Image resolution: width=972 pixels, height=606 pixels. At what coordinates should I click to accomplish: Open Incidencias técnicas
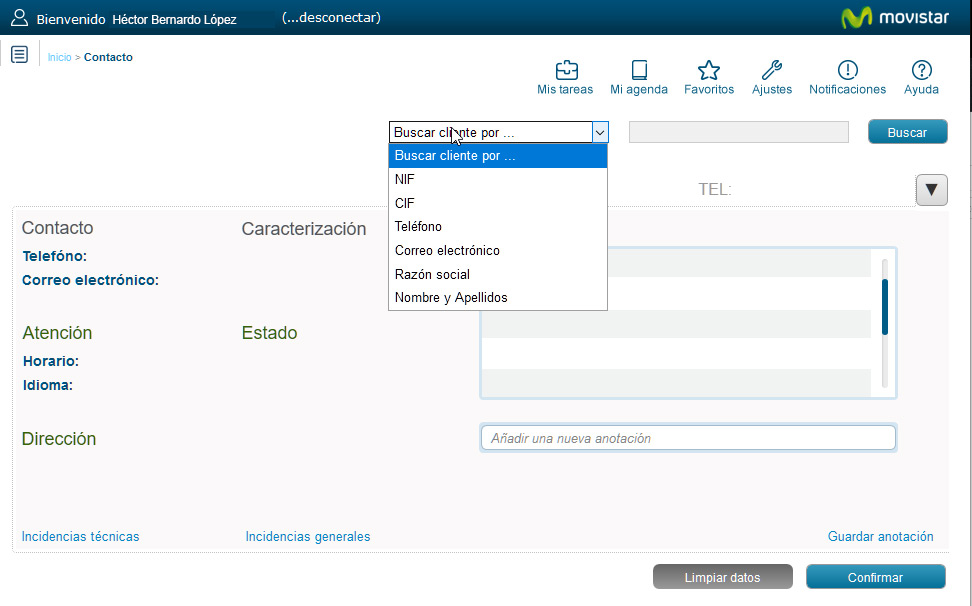[x=80, y=536]
